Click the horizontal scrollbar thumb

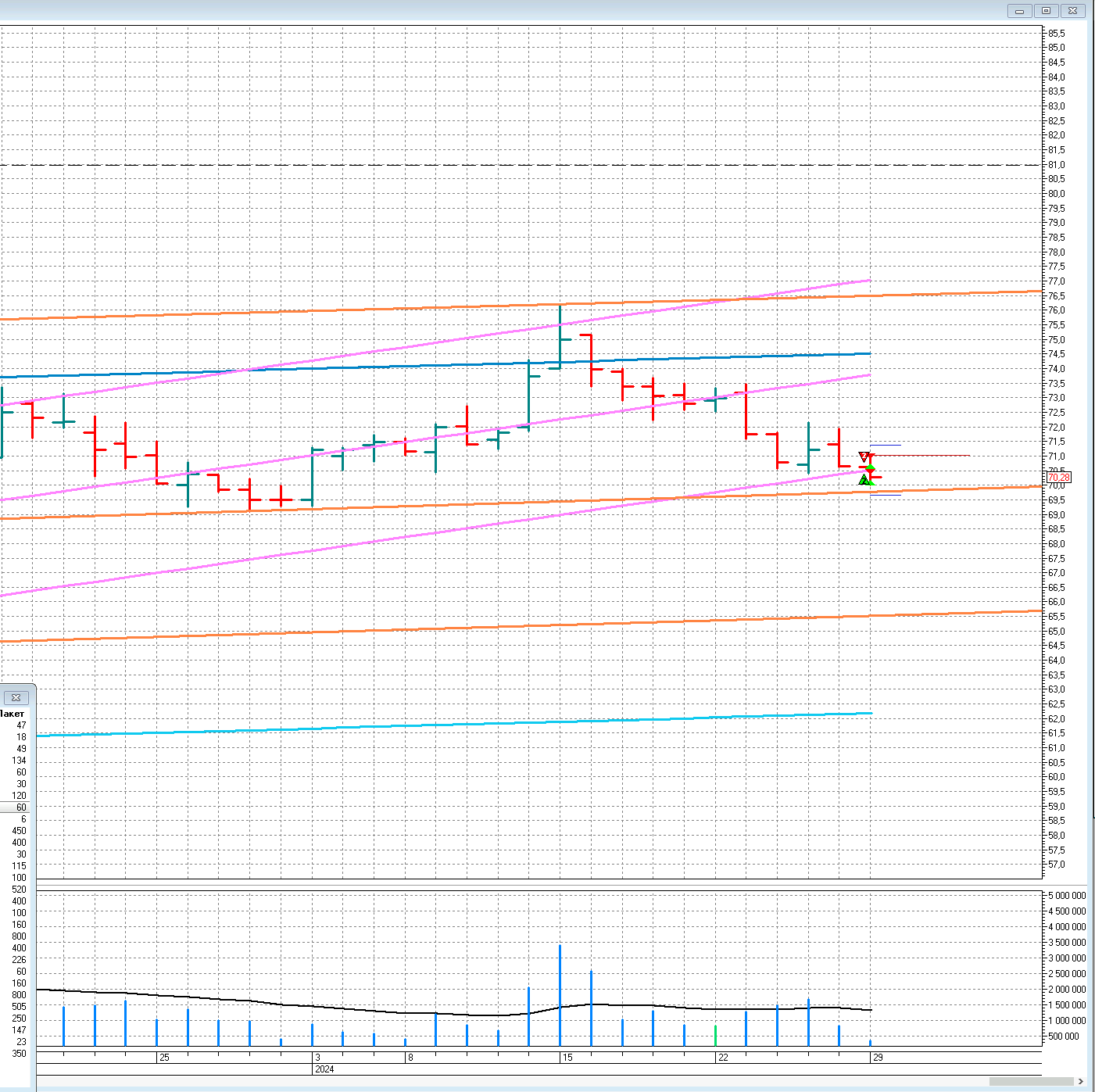point(1031,1081)
